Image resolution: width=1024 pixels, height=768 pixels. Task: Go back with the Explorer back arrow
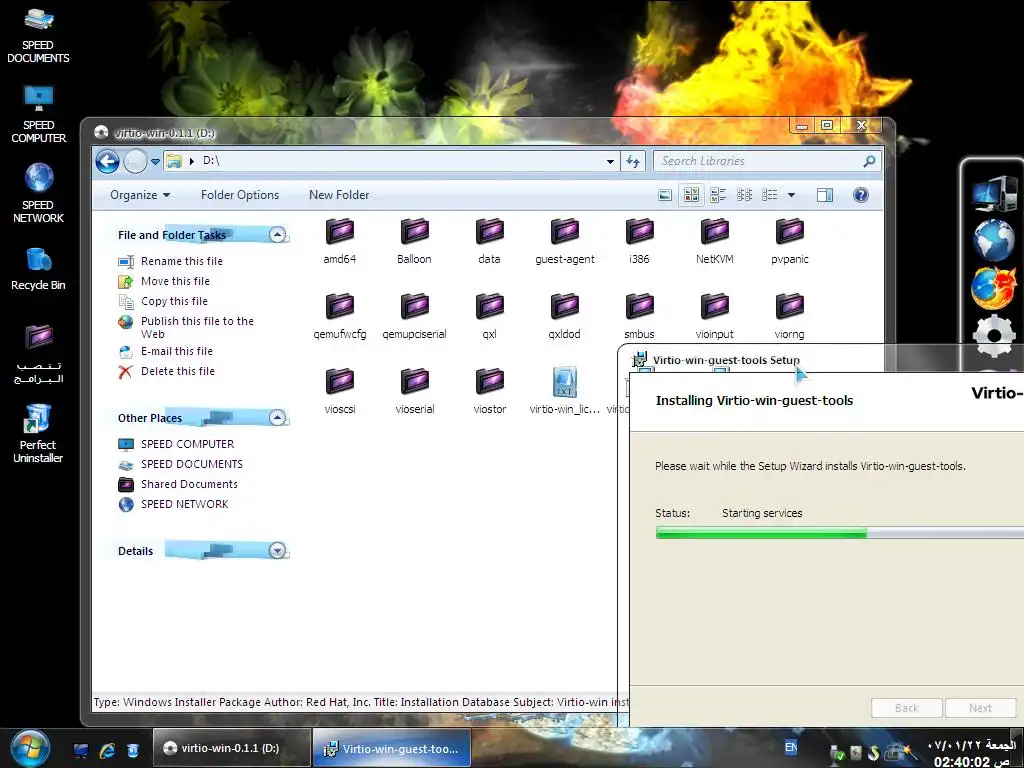click(108, 161)
